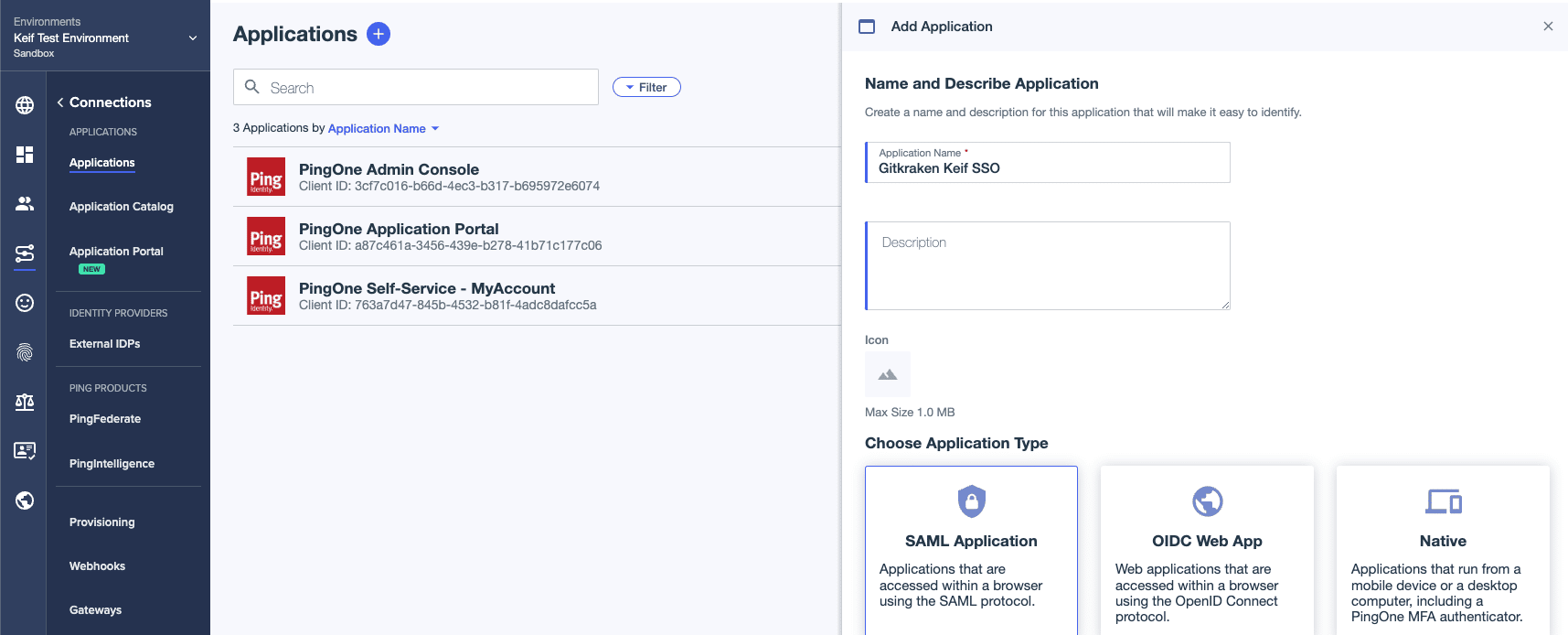Click the Description text area

pos(1048,265)
